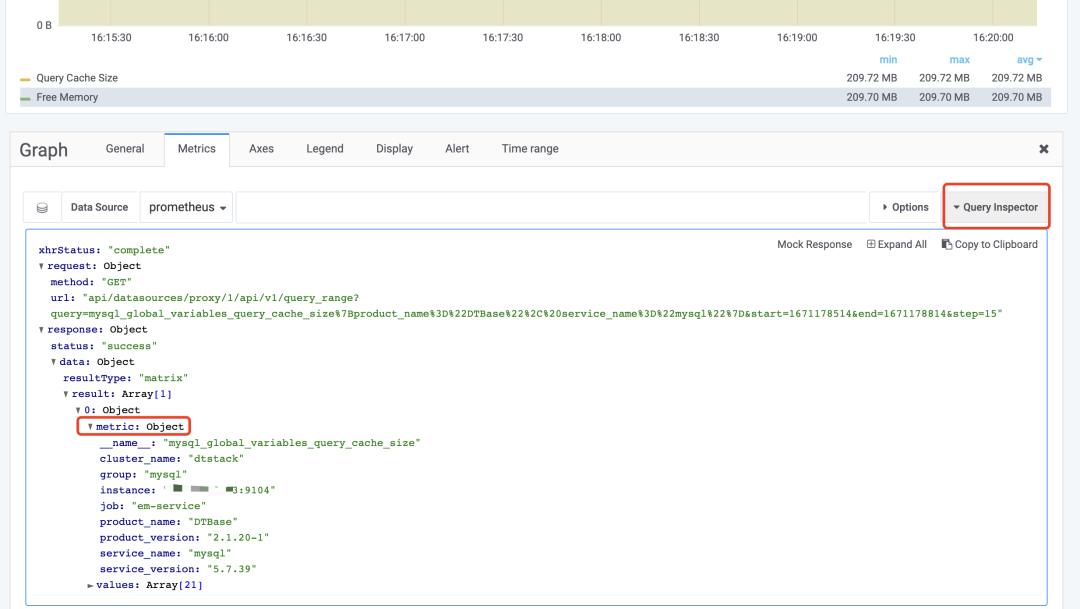
Task: Click the job "em-service" value
Action: click(x=169, y=506)
